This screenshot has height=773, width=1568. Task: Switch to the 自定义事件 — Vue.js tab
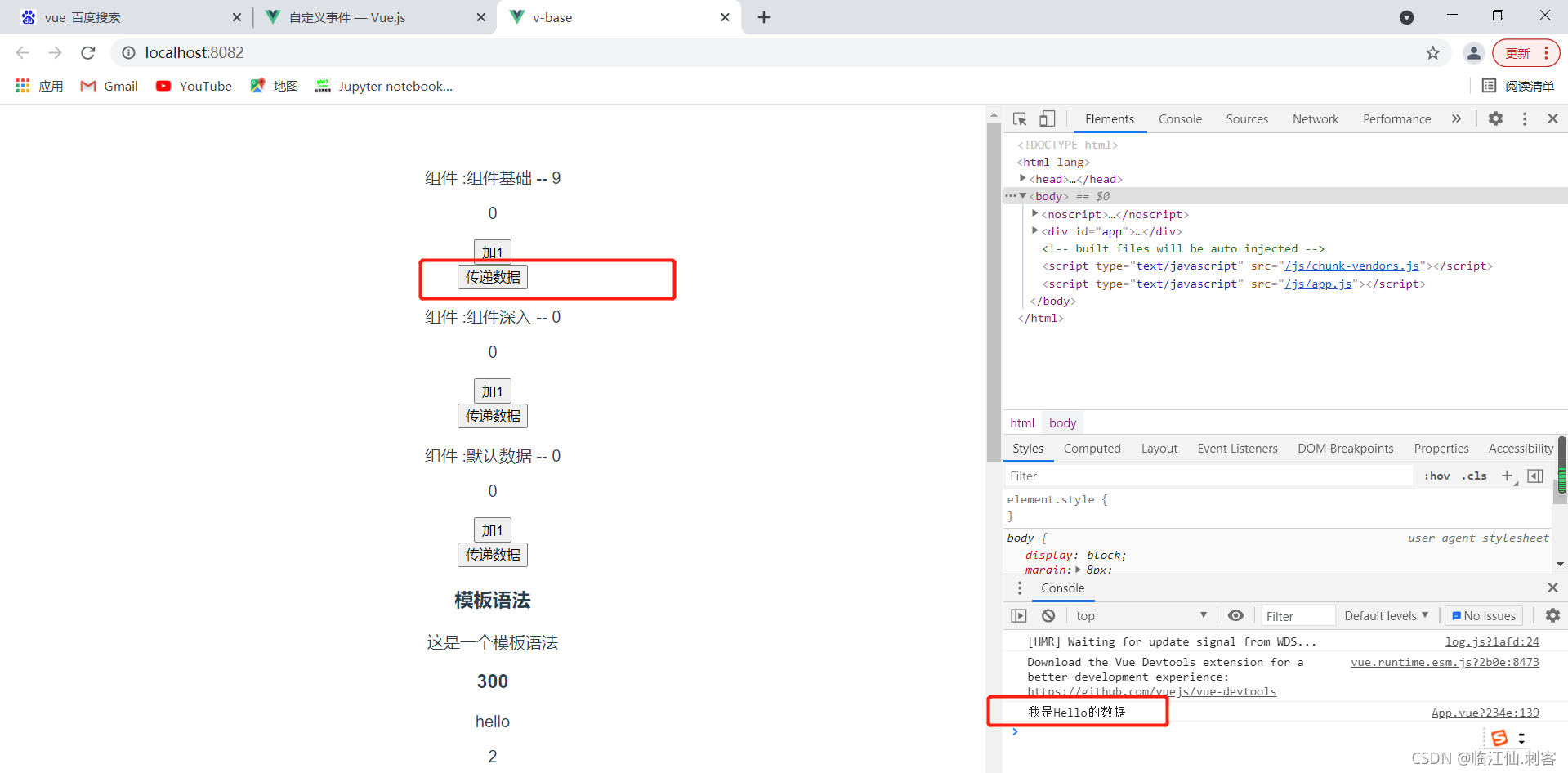click(374, 17)
